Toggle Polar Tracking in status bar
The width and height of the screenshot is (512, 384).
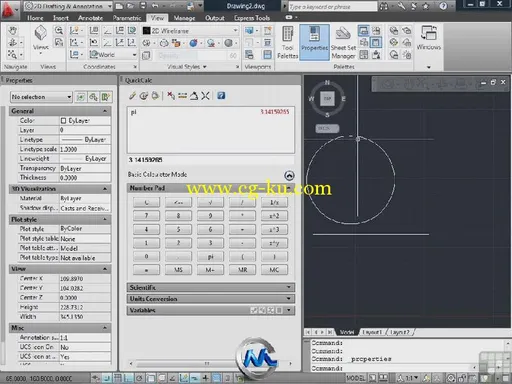pyautogui.click(x=139, y=378)
